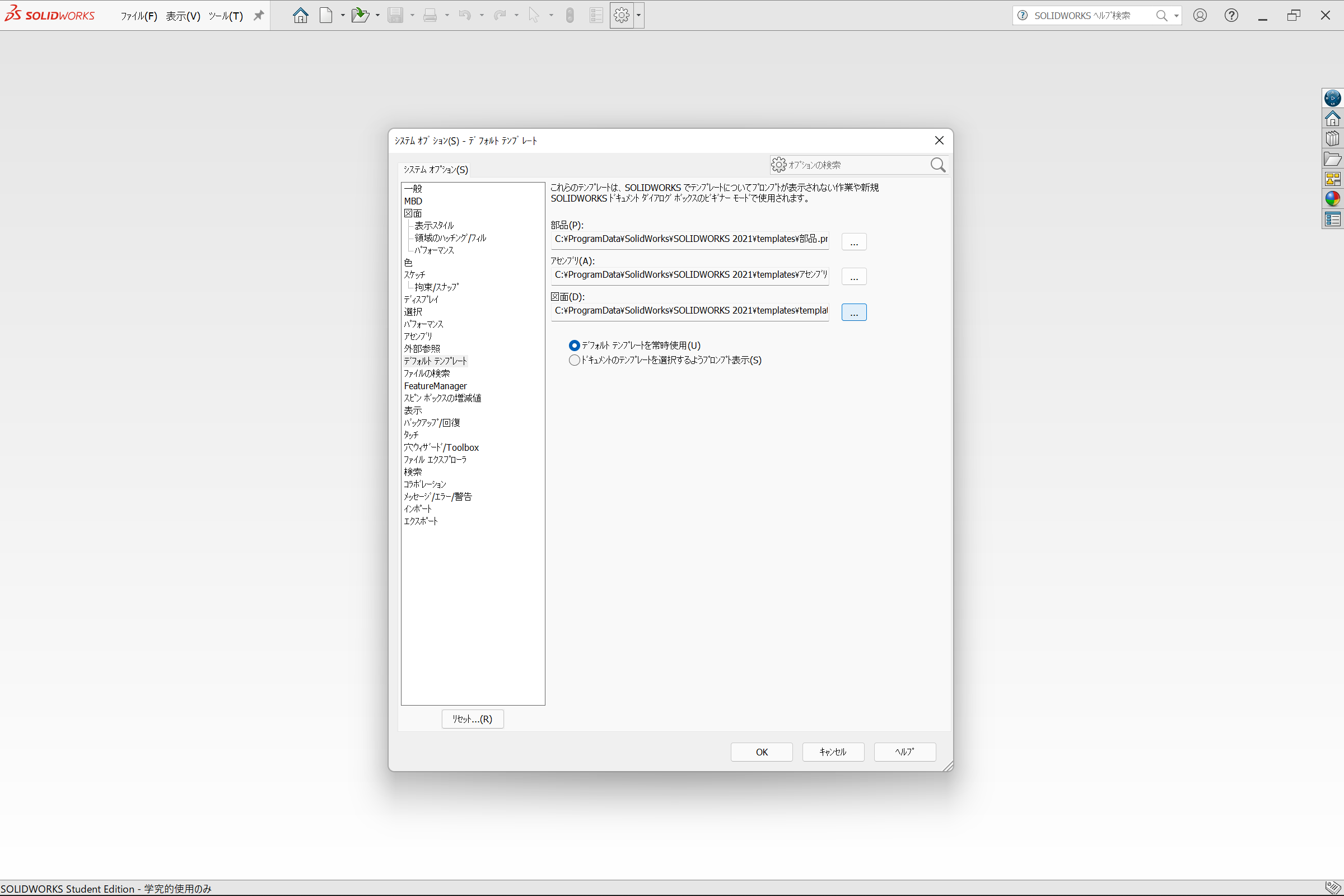Expand the Open file dropdown arrow
This screenshot has height=896, width=1344.
tap(377, 16)
